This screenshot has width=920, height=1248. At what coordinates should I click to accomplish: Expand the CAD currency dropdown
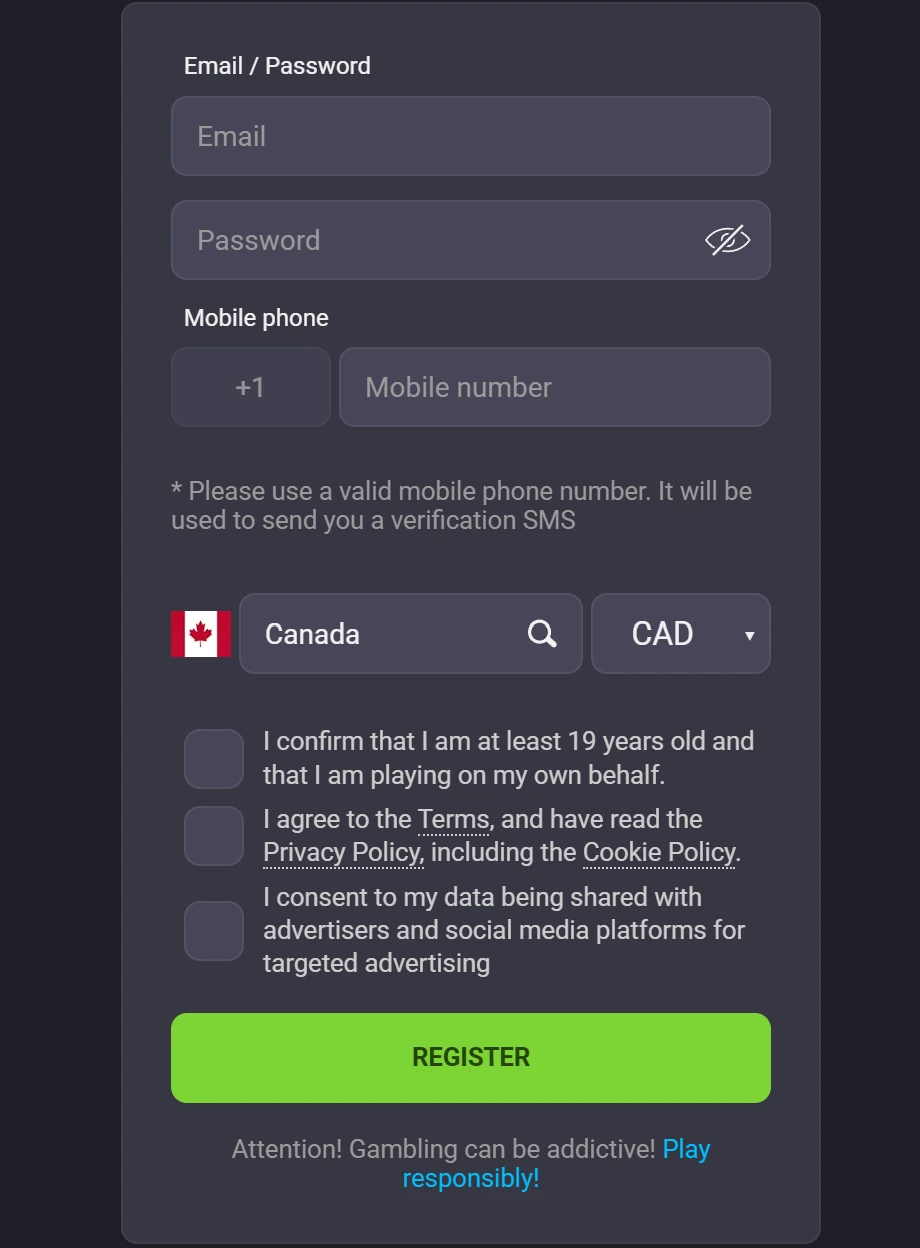coord(680,633)
